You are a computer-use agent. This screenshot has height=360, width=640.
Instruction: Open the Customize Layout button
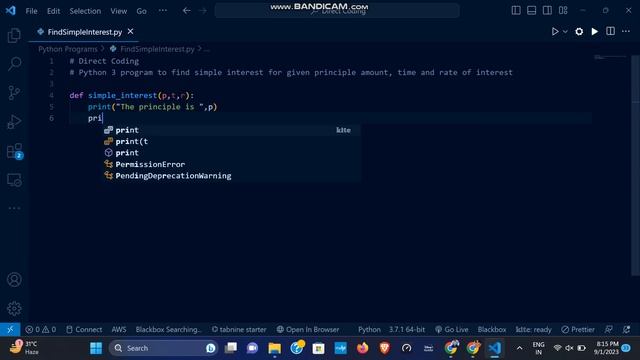pyautogui.click(x=563, y=11)
